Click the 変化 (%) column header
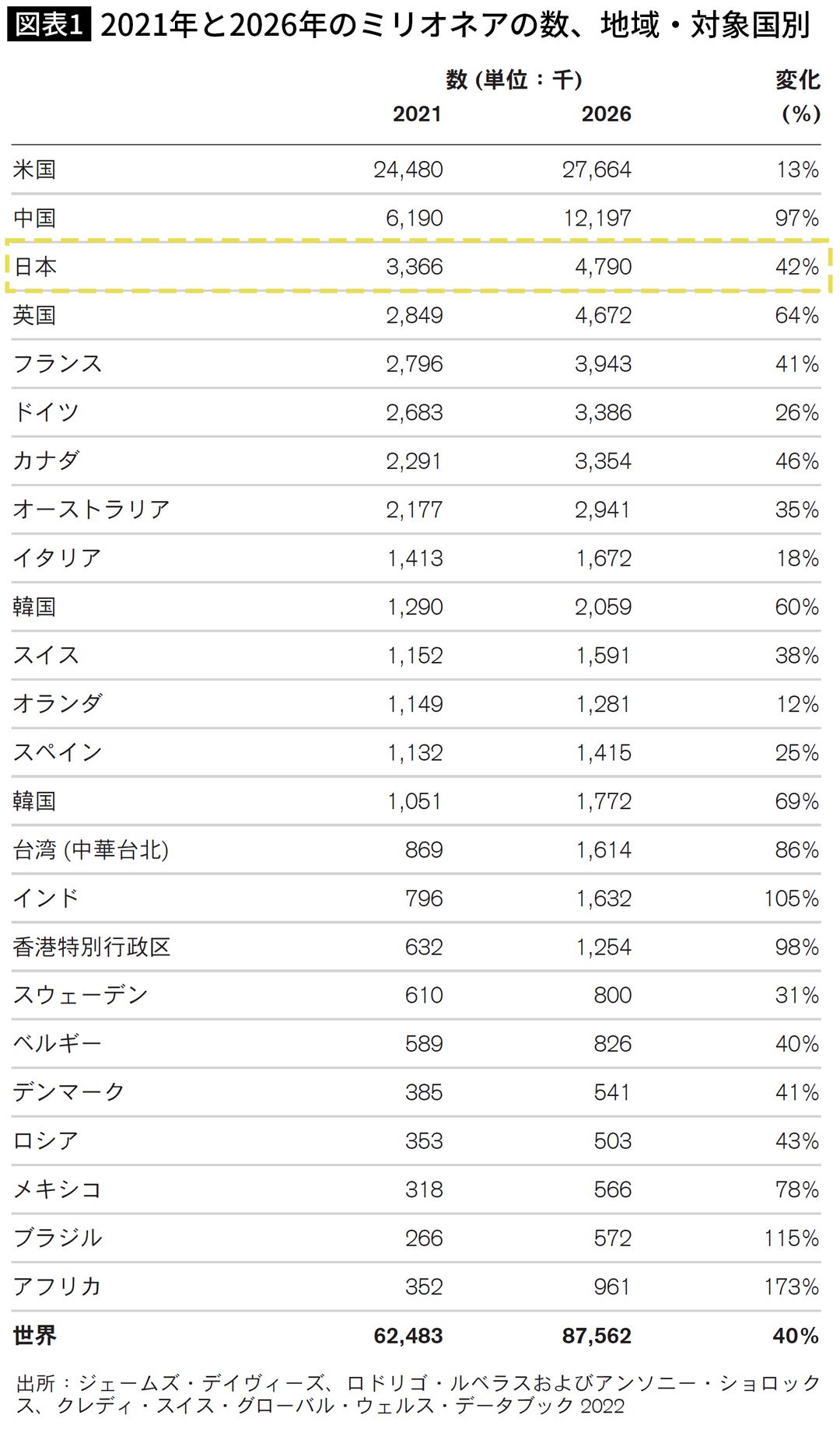 point(798,96)
